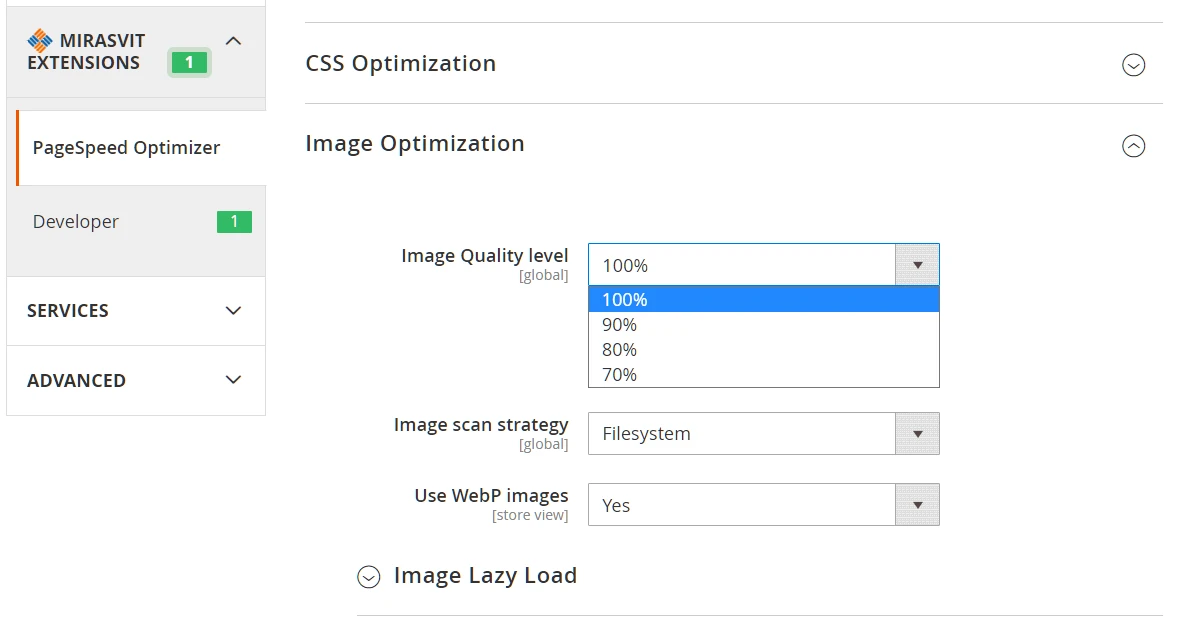Click the Developer green notification badge
The height and width of the screenshot is (636, 1184).
[x=234, y=222]
